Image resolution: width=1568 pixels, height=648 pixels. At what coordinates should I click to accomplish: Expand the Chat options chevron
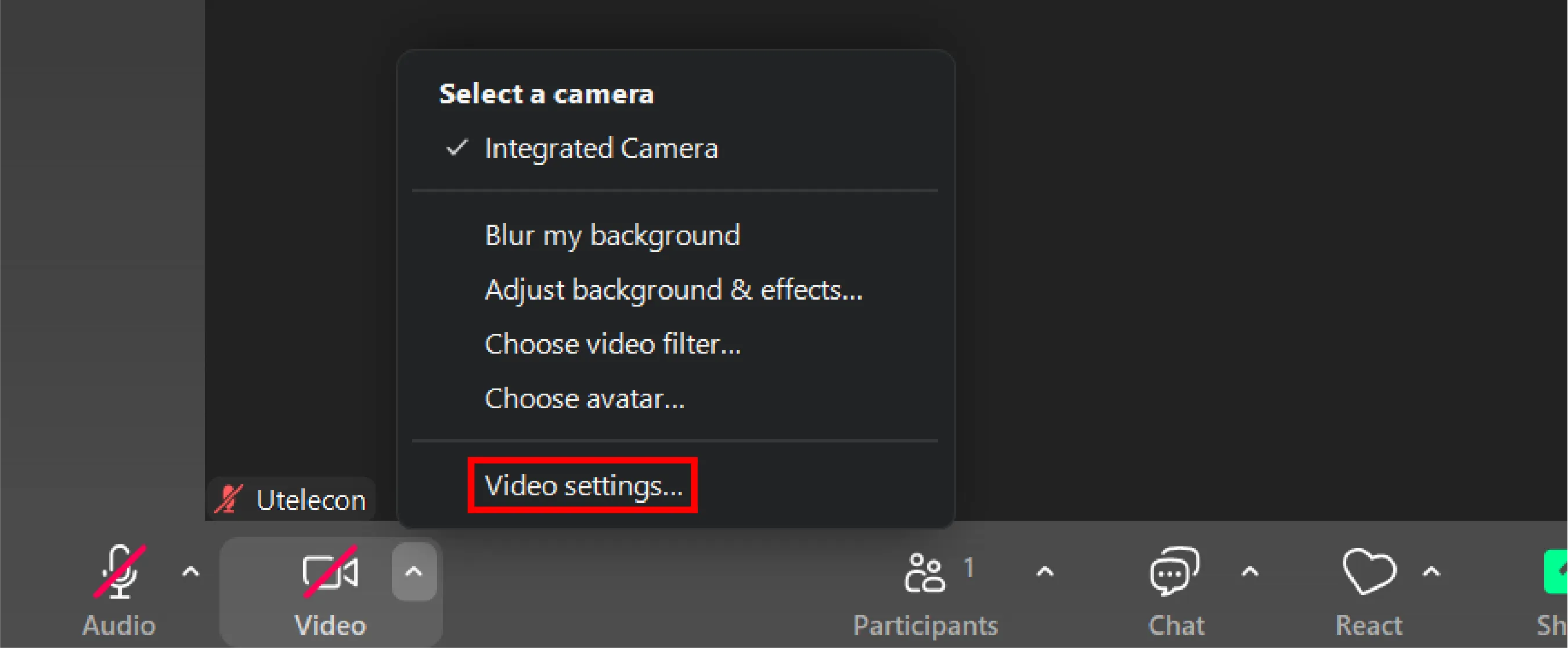[1250, 572]
